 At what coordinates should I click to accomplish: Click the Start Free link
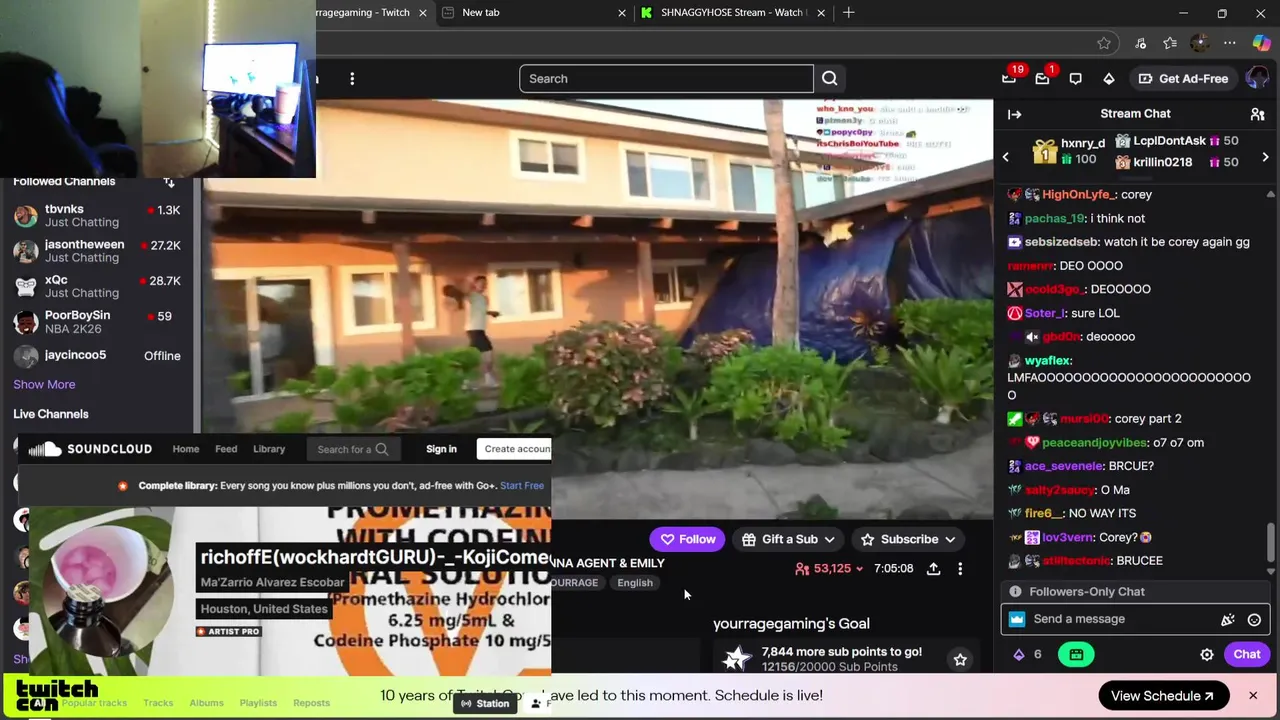[522, 486]
